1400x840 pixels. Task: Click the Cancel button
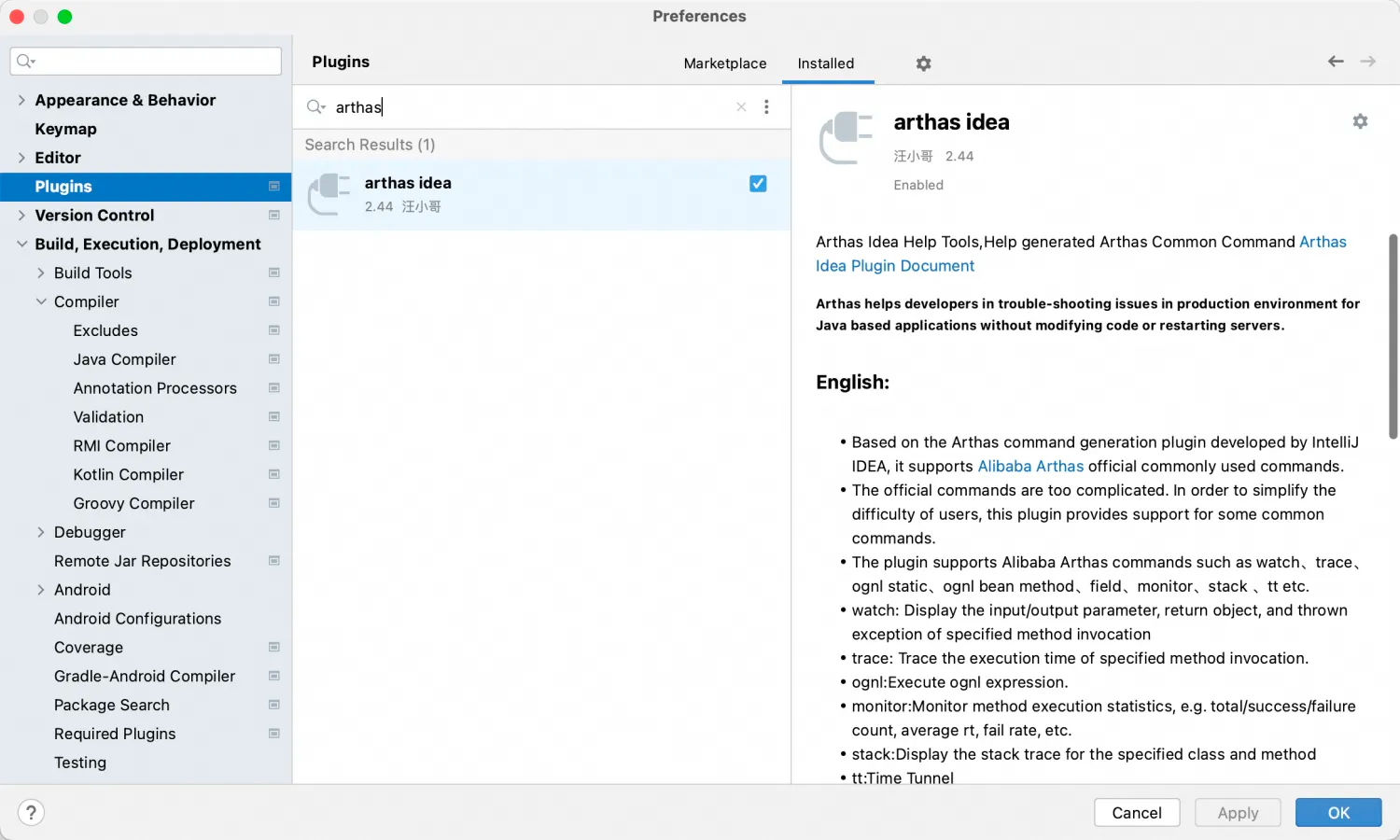1137,813
